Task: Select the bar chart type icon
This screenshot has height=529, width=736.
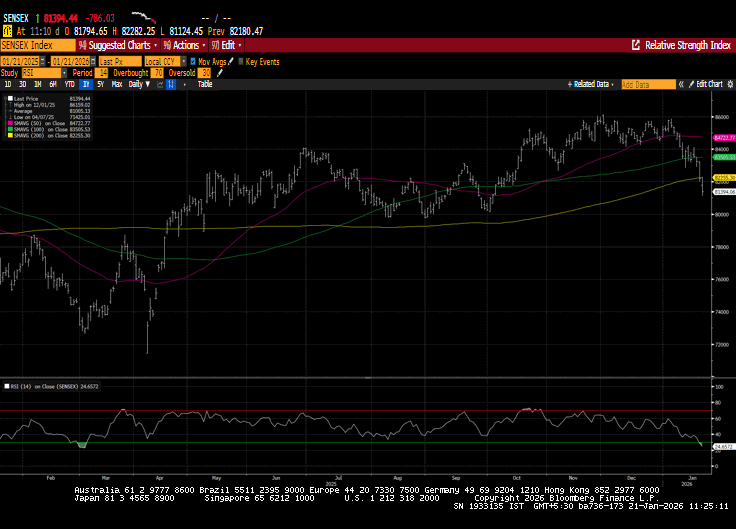Action: [171, 84]
